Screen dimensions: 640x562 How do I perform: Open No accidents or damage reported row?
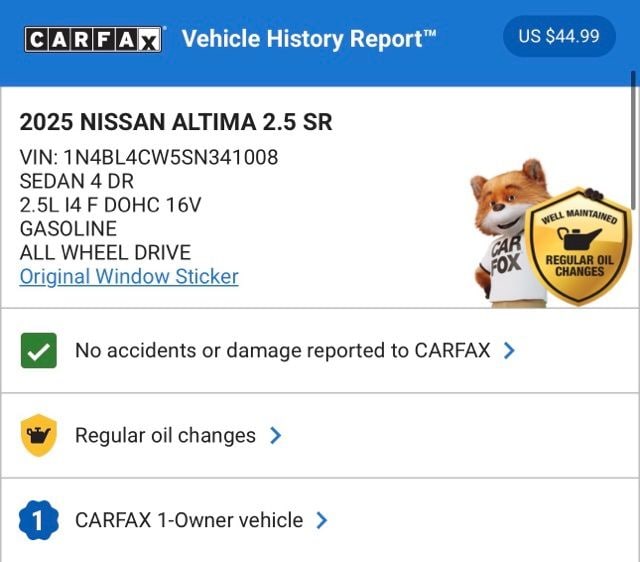pyautogui.click(x=282, y=351)
